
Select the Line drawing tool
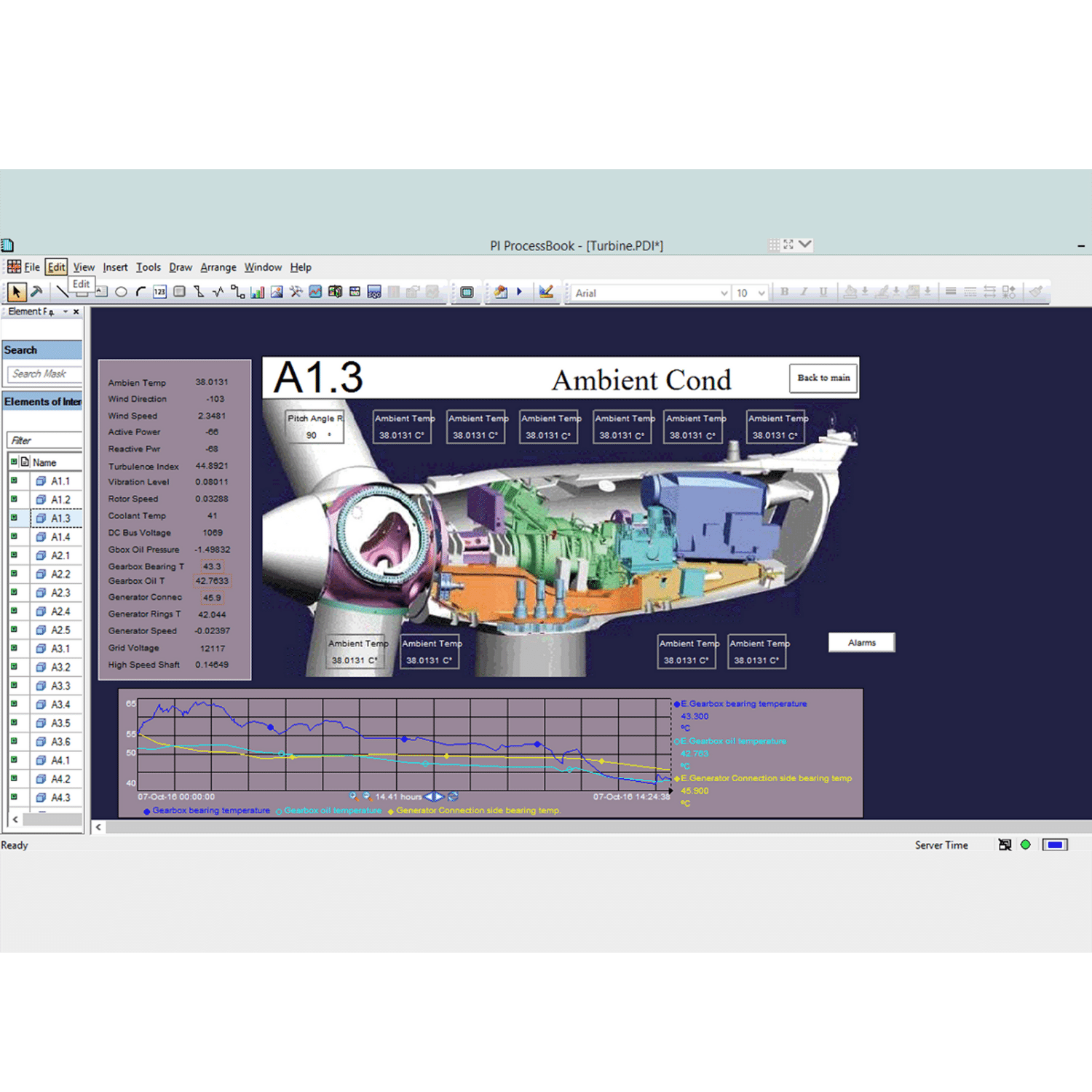[x=62, y=293]
